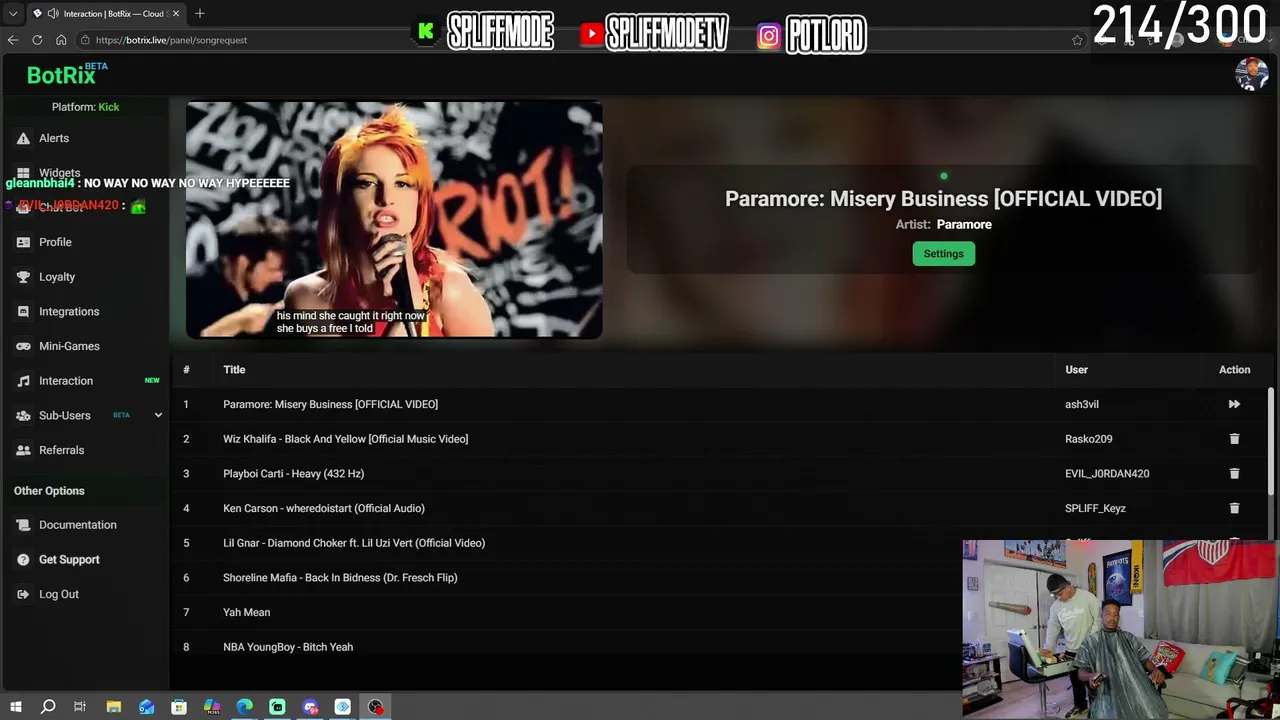Viewport: 1280px width, 720px height.
Task: Click the username ash3vil in the queue
Action: click(x=1082, y=404)
